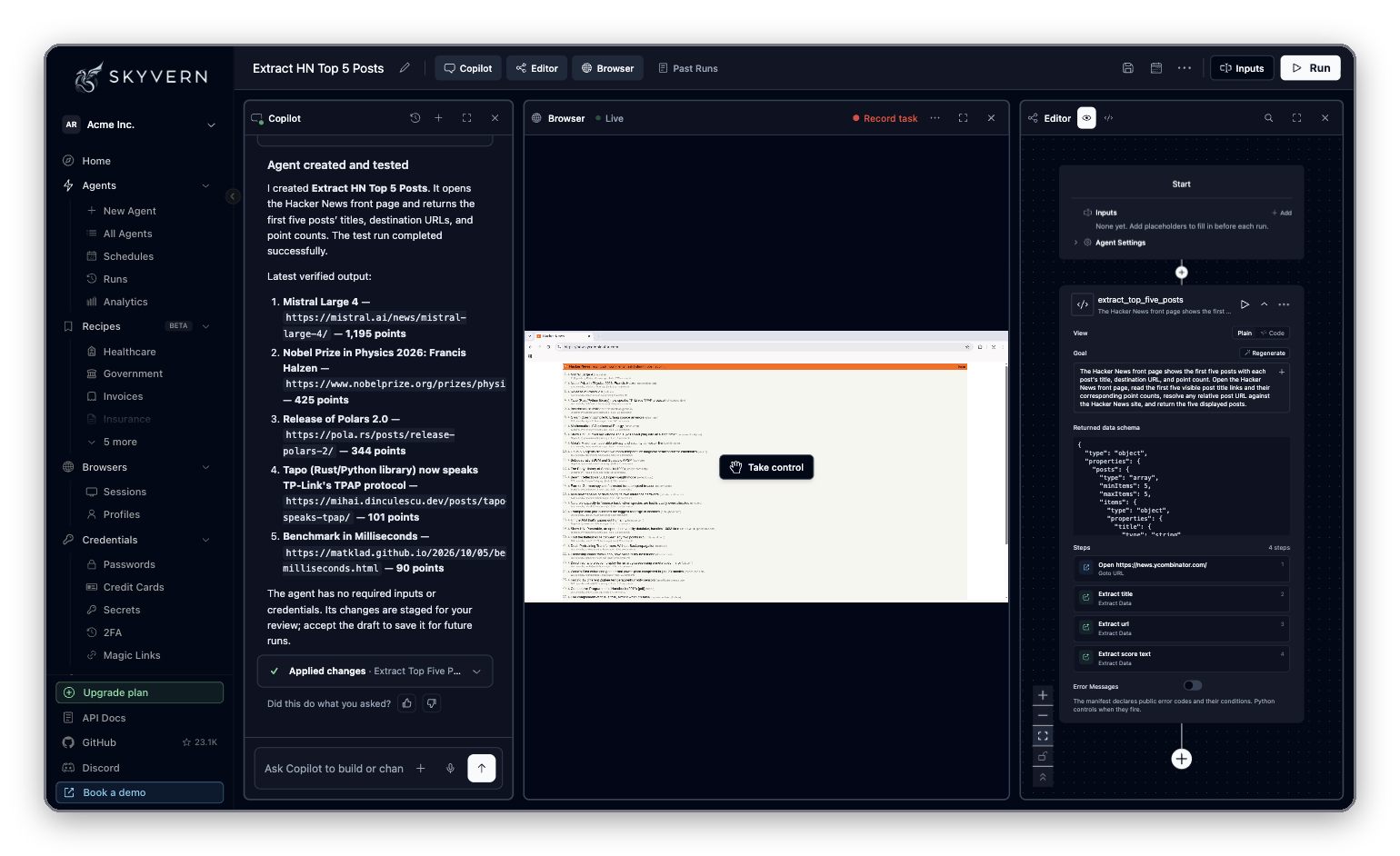Collapse the Browsers section chevron
The image size is (1400, 856).
(205, 467)
